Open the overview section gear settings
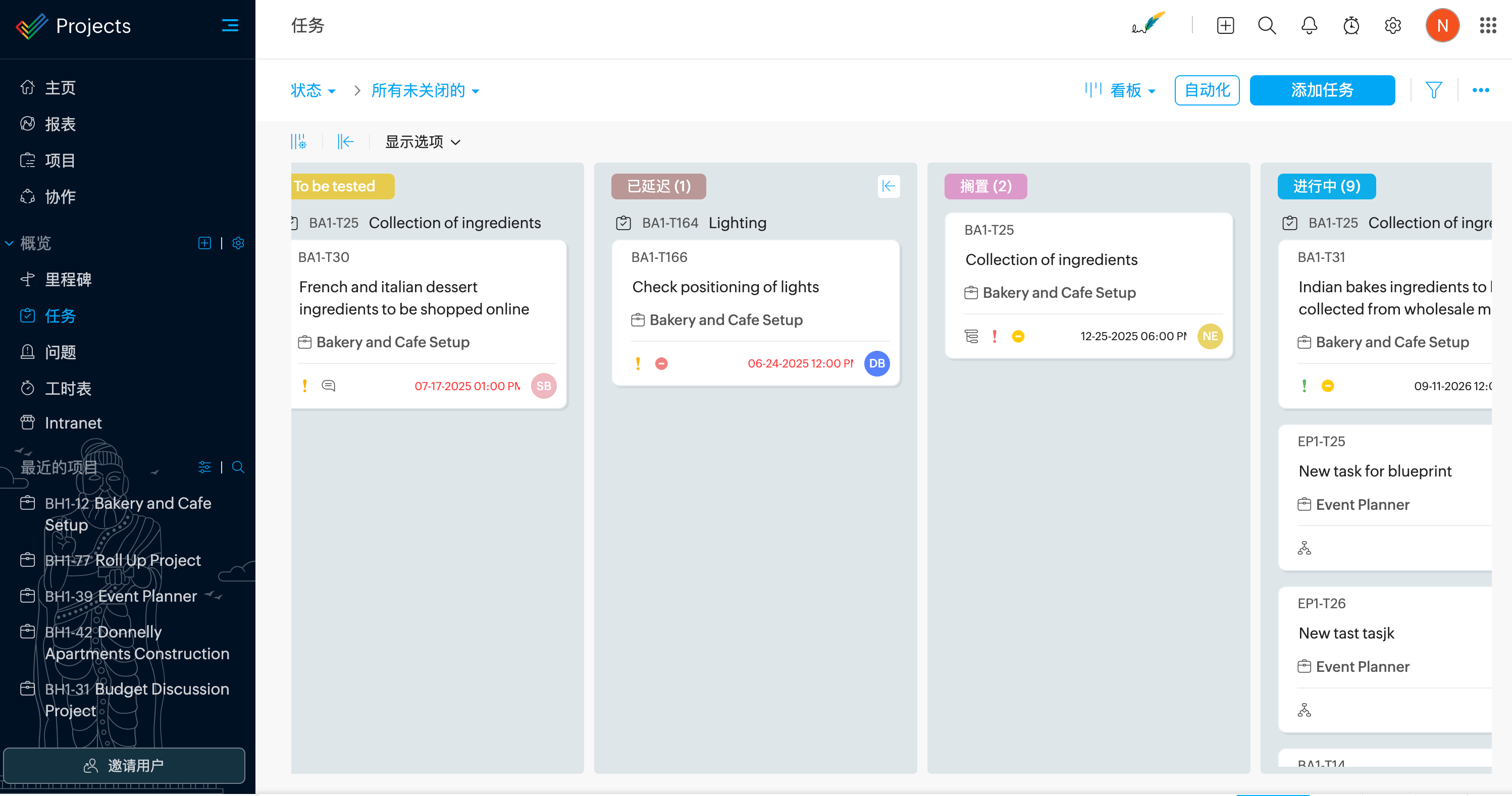Image resolution: width=1512 pixels, height=796 pixels. click(238, 243)
